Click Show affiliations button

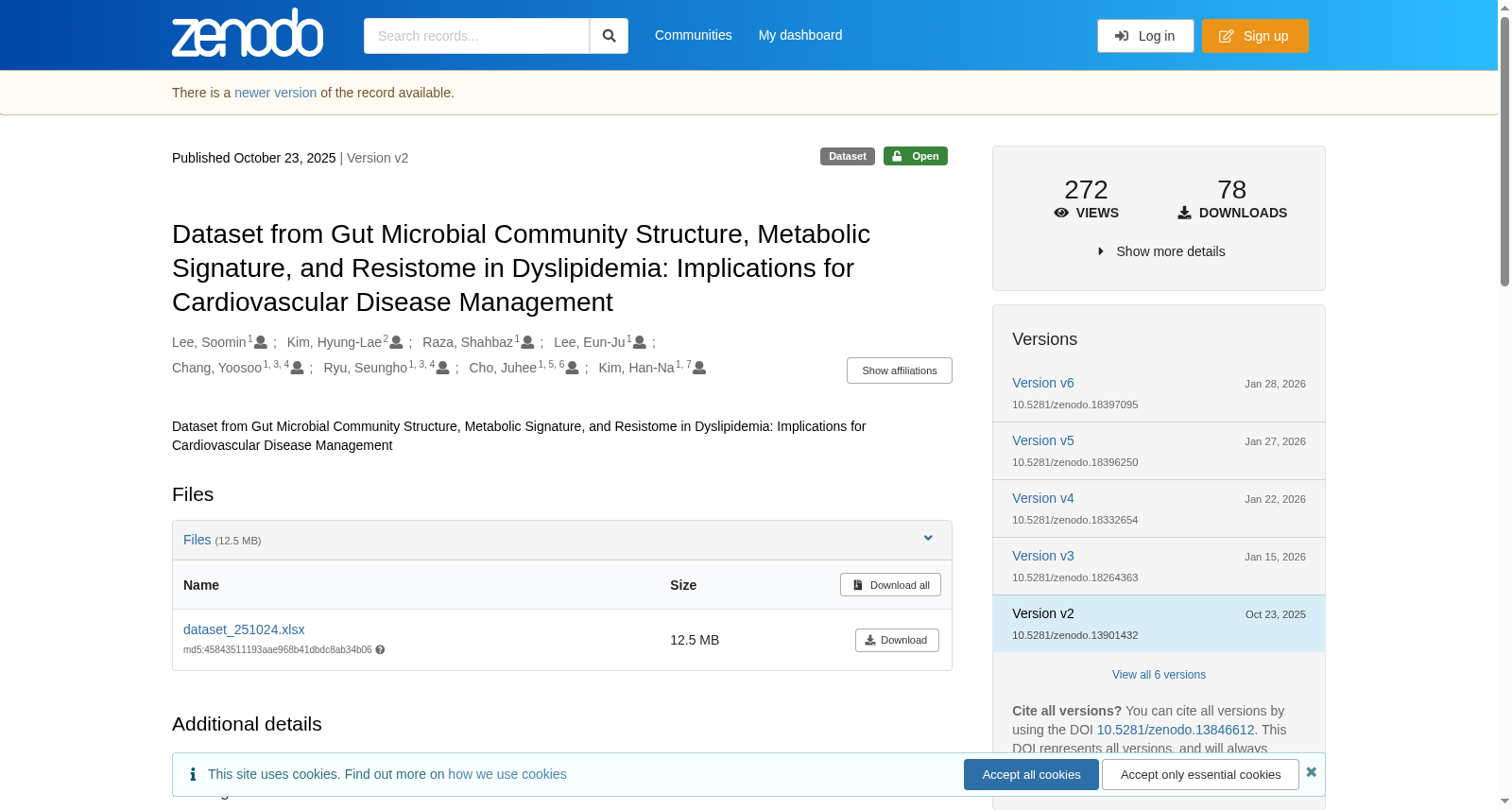click(x=900, y=371)
